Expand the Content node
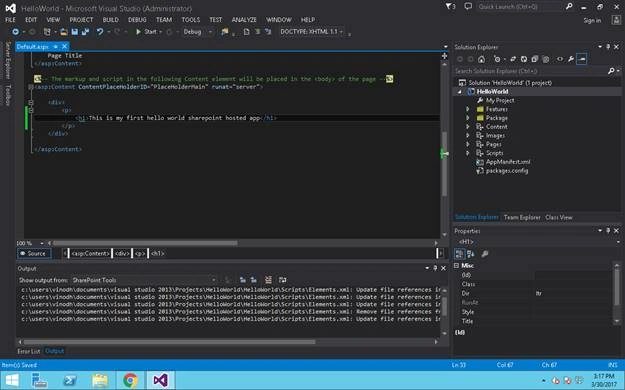The height and width of the screenshot is (390, 625). [468, 127]
